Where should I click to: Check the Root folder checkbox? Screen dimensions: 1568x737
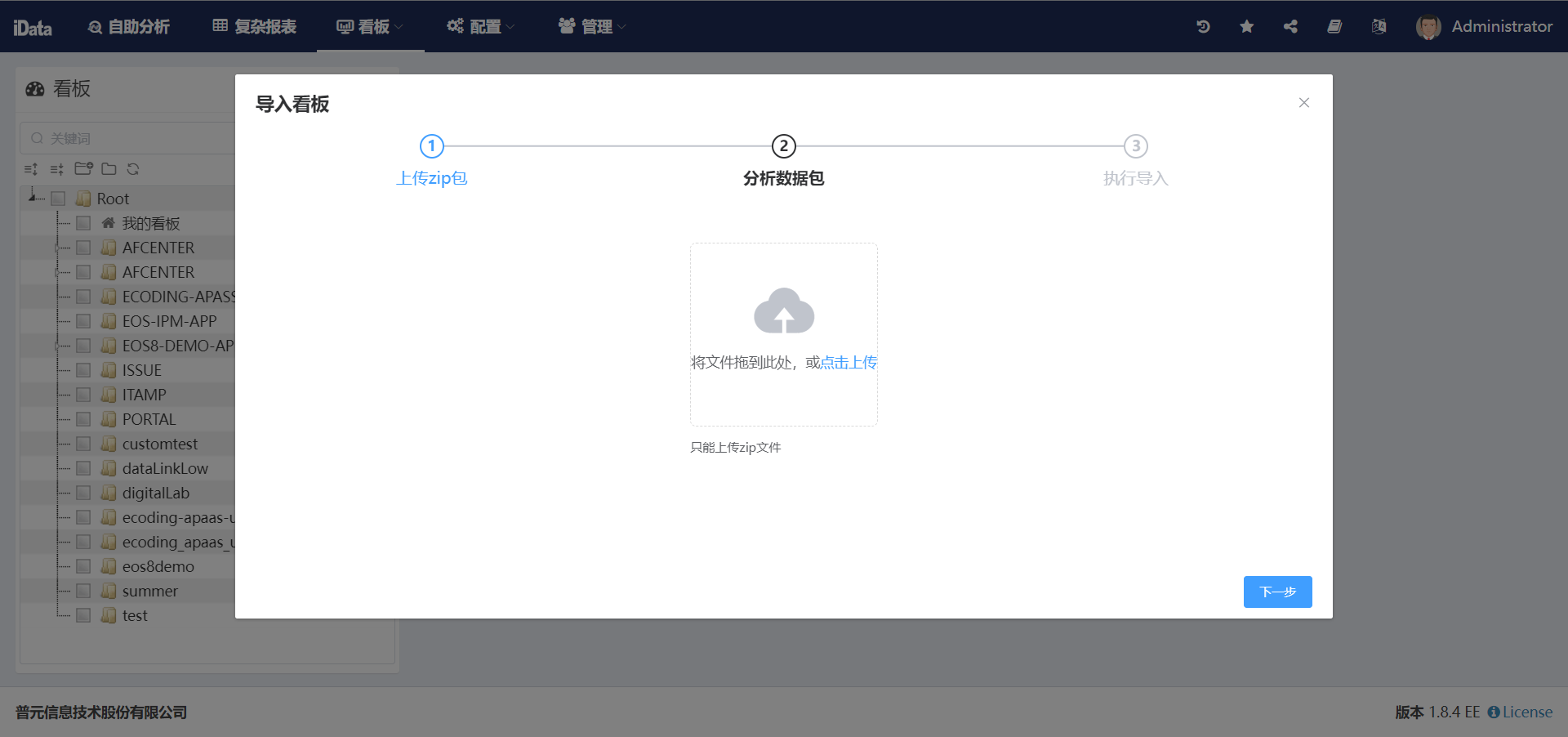pos(58,199)
